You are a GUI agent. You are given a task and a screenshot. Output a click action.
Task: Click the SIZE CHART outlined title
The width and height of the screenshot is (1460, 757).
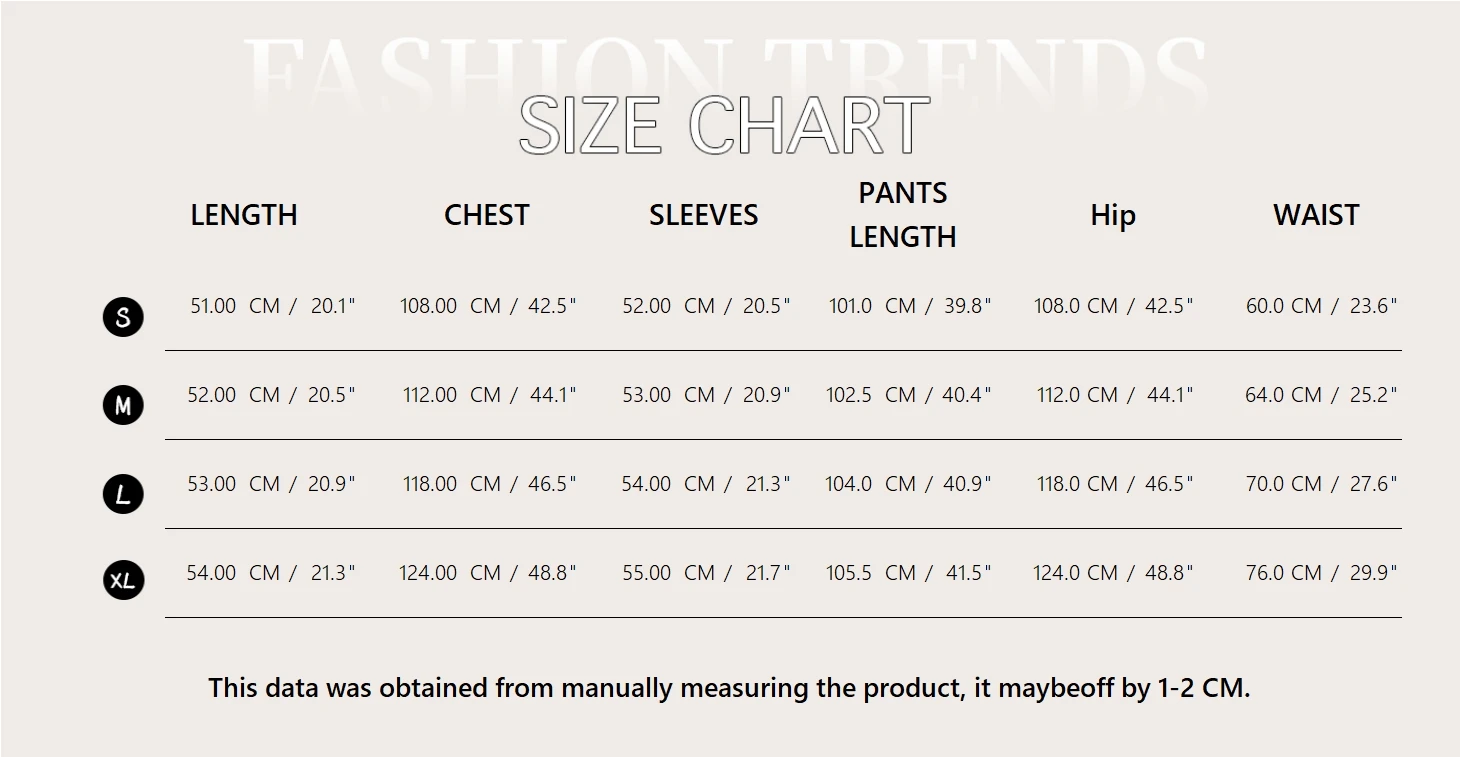point(724,126)
